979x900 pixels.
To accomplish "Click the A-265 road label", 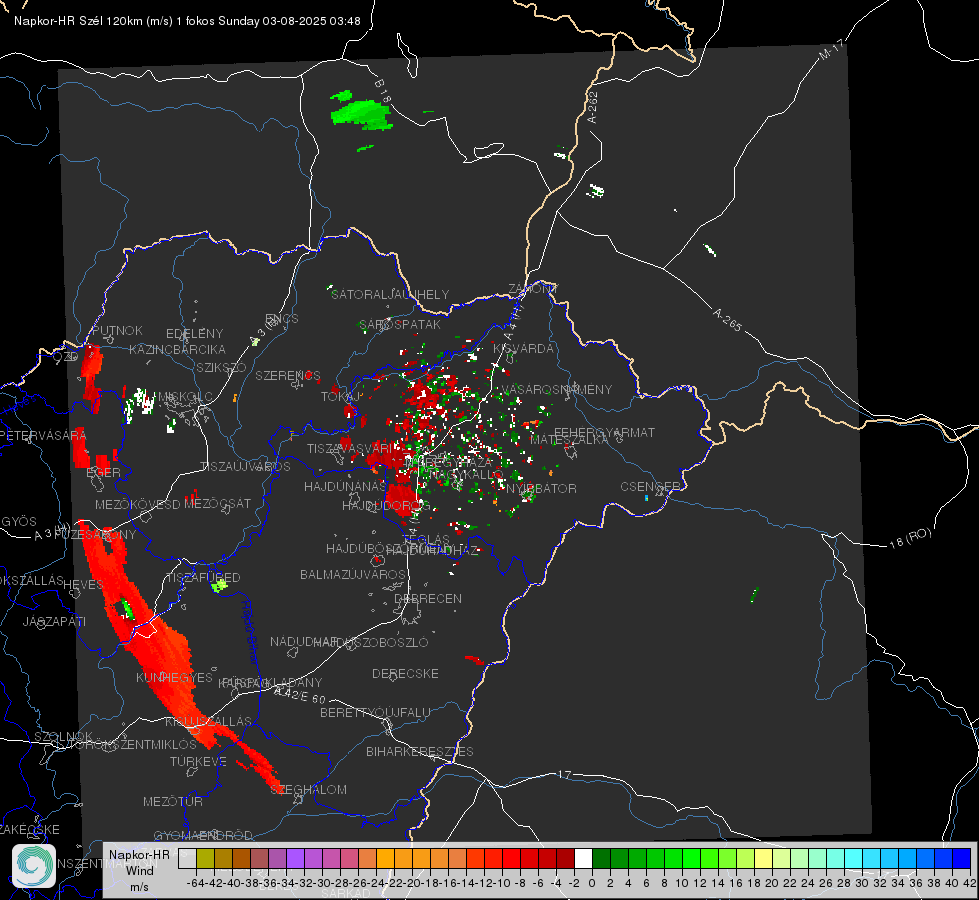I will click(727, 320).
